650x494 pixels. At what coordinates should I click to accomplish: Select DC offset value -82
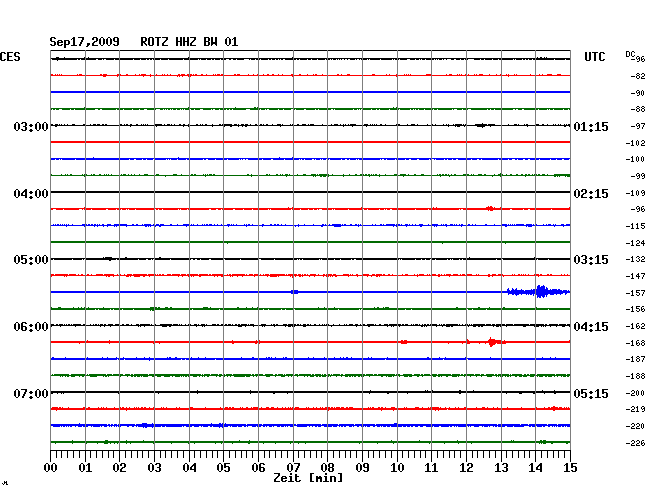tap(638, 76)
